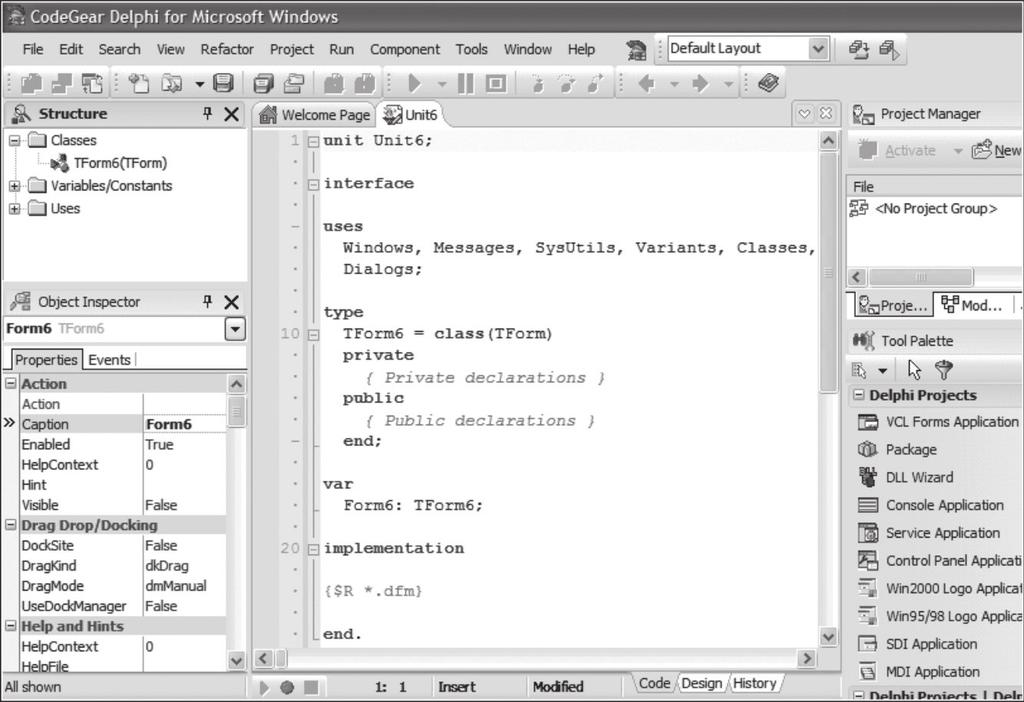Click the Visible property value False
1024x702 pixels.
pos(185,505)
